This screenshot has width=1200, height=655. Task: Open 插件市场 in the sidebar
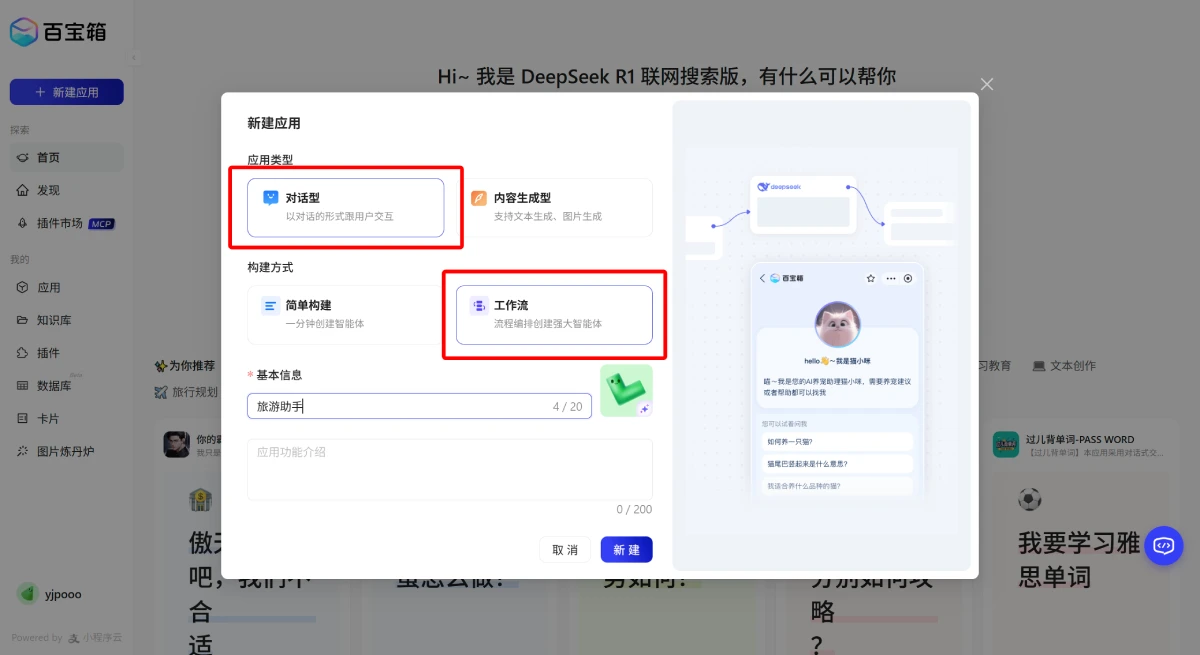67,223
